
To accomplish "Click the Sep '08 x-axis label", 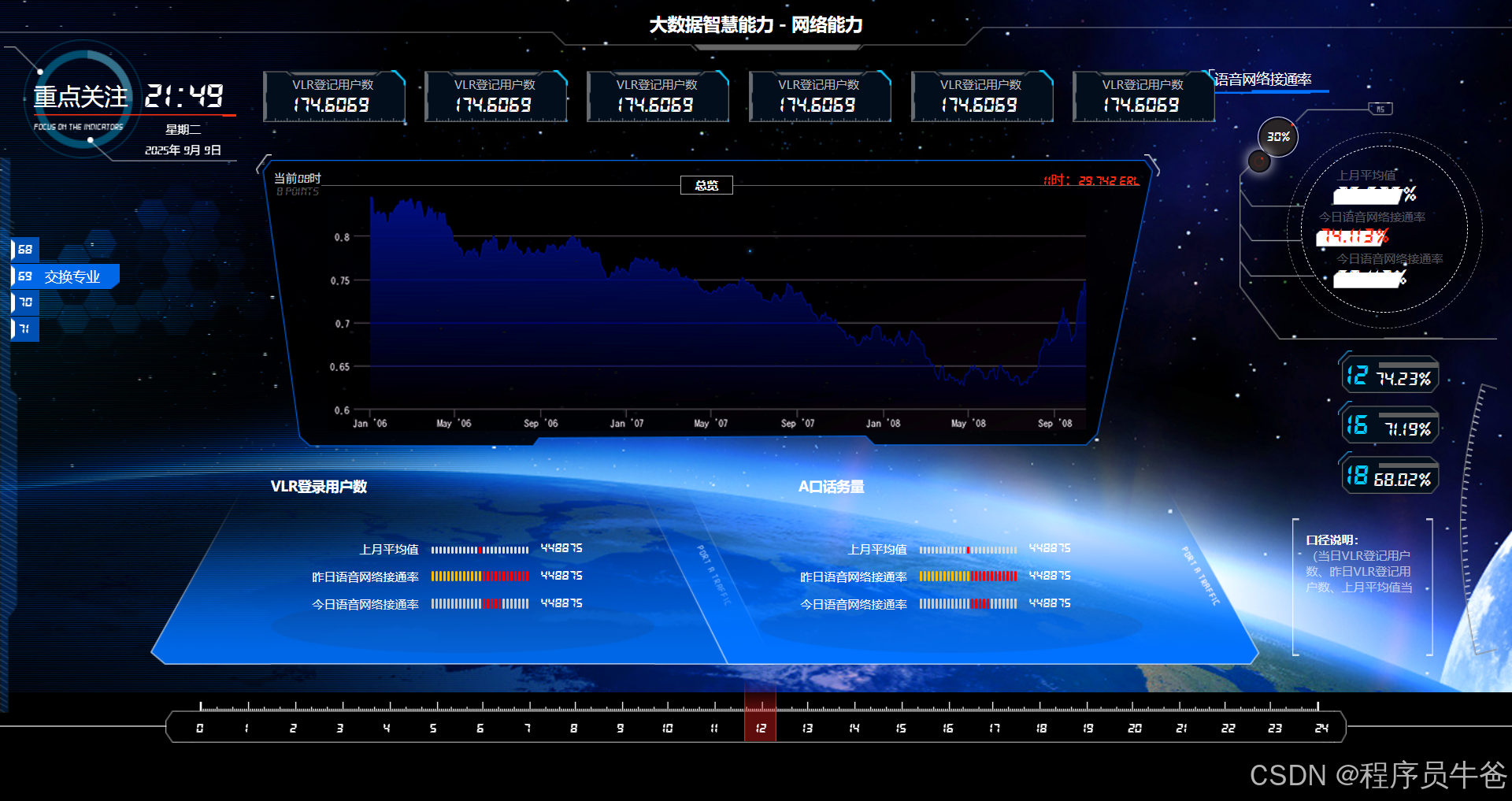I will 1055,424.
